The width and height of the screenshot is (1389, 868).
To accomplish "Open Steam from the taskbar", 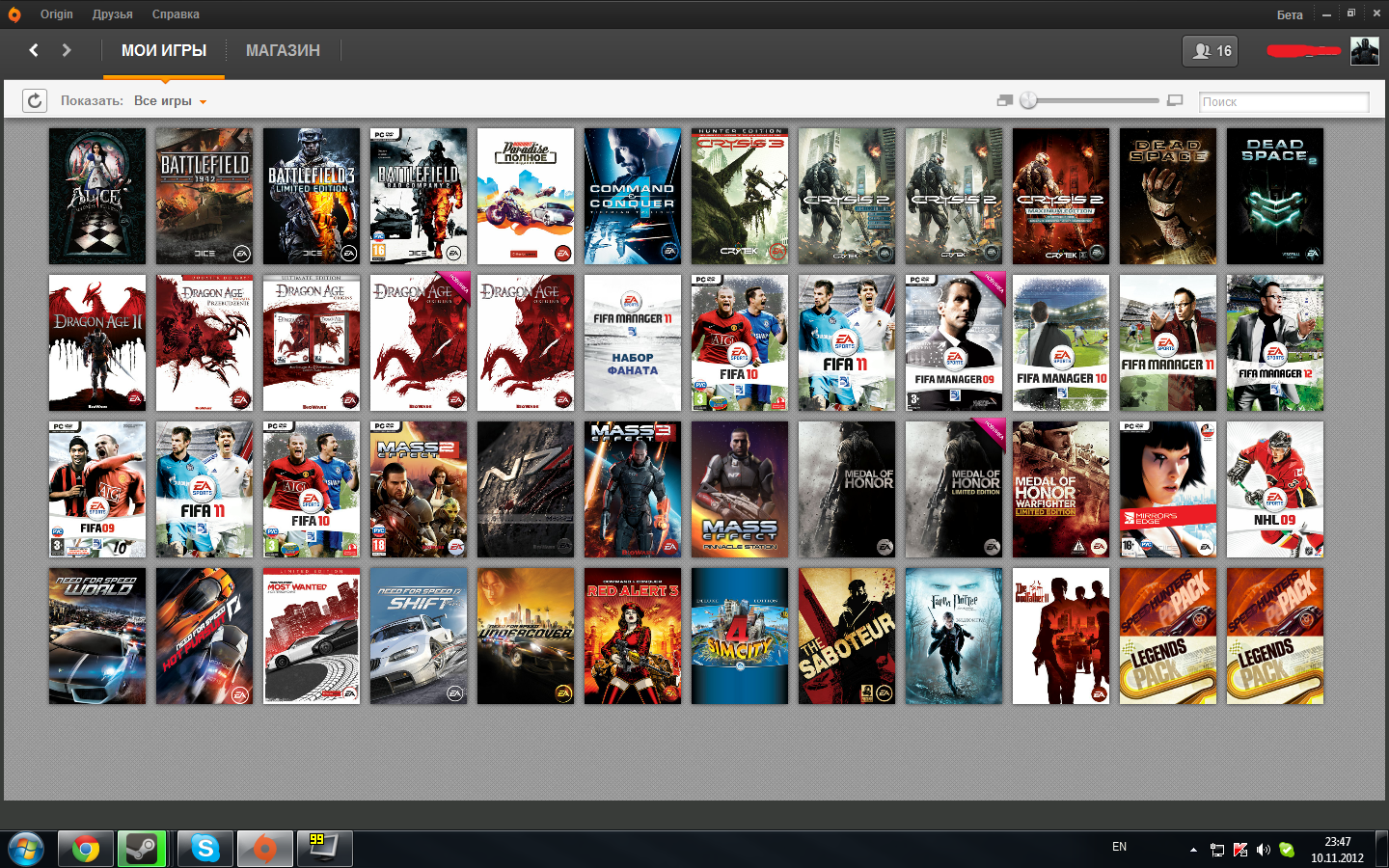I will coord(142,849).
